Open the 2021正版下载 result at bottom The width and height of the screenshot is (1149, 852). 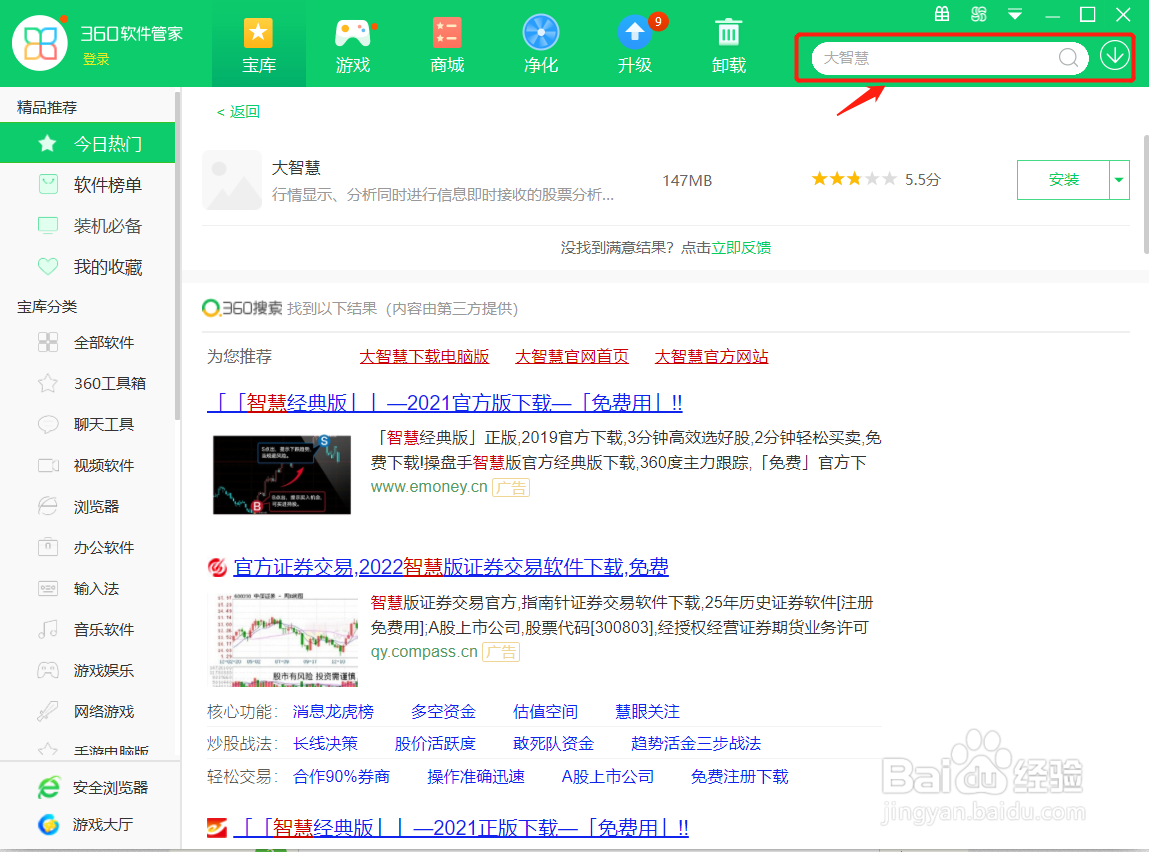click(461, 828)
